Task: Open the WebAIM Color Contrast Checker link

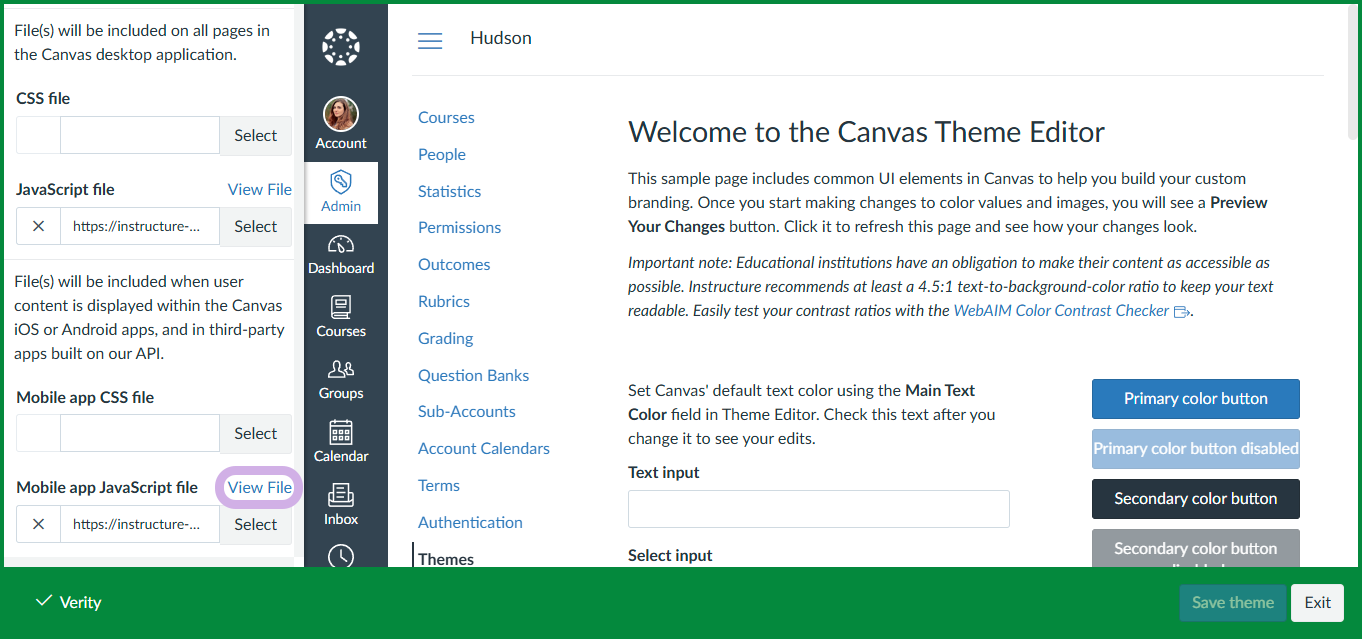Action: tap(1061, 310)
